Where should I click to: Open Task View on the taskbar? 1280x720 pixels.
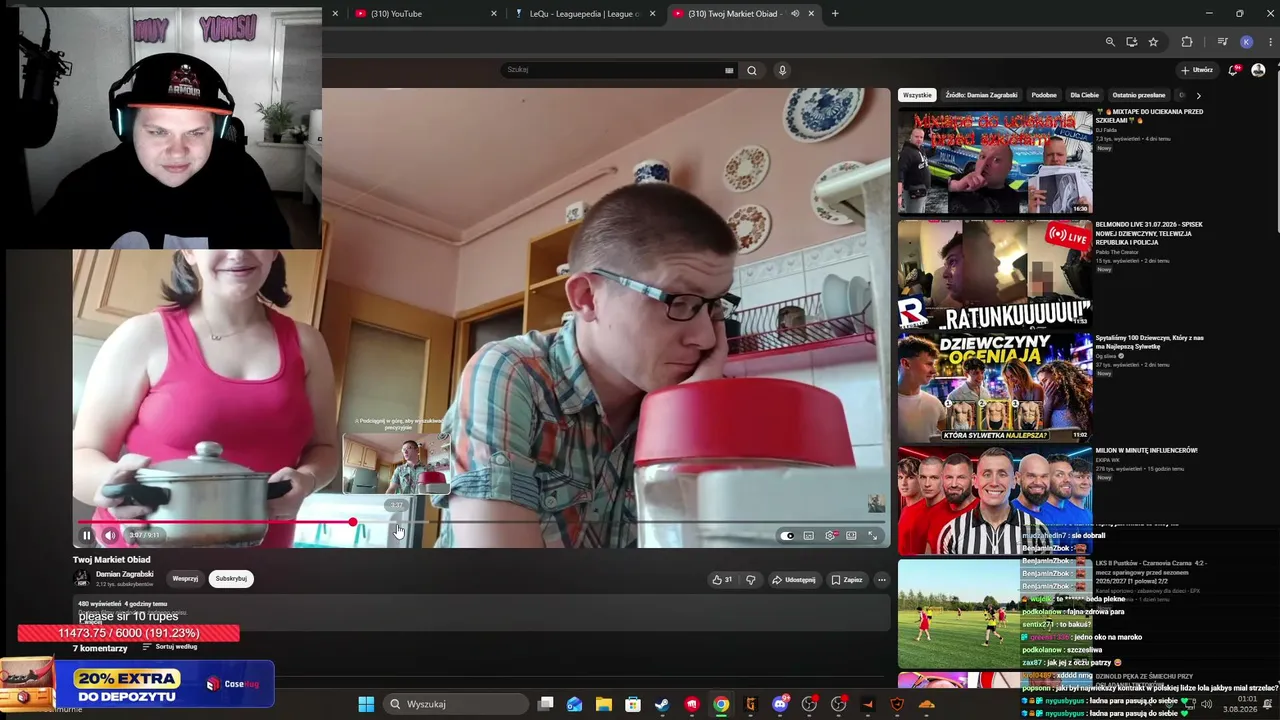click(545, 704)
